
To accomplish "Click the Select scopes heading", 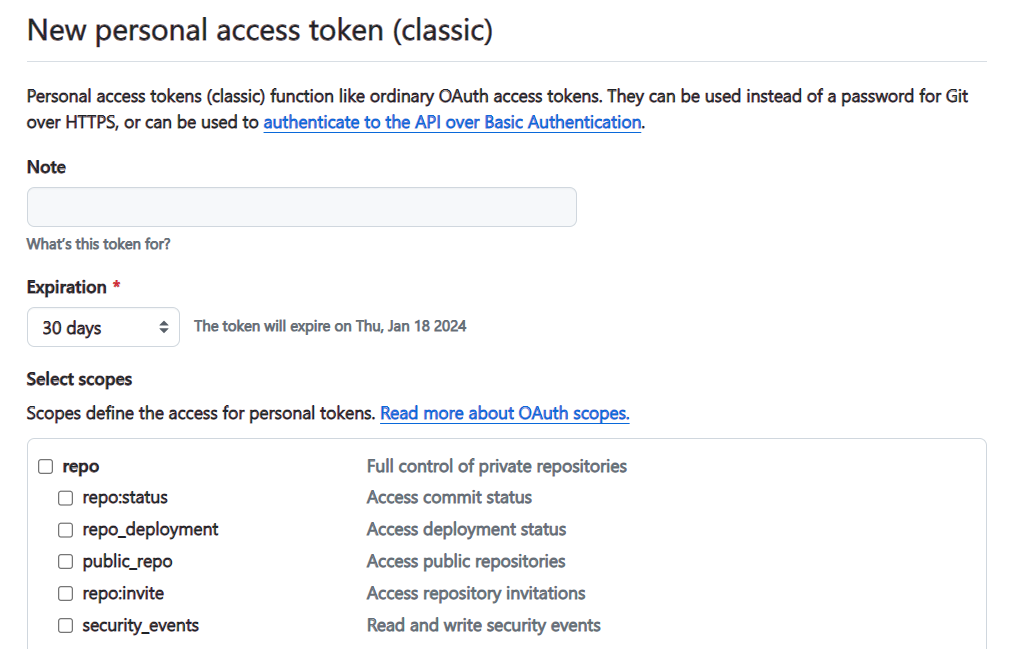I will tap(79, 379).
